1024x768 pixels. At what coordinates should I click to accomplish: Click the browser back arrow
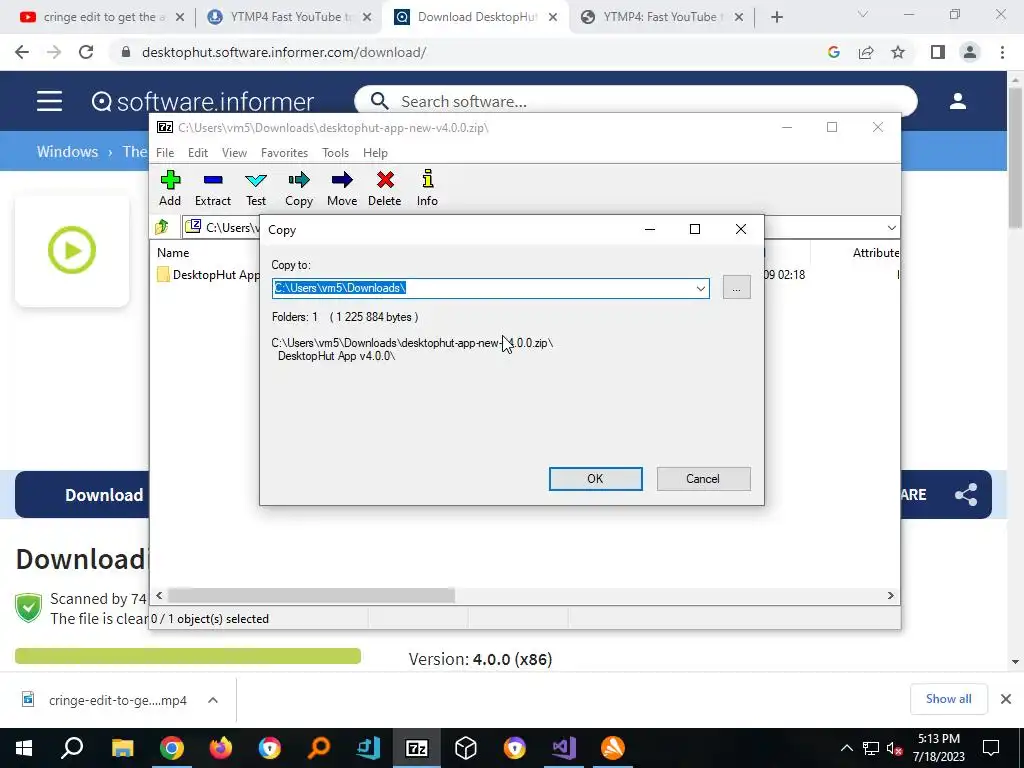(x=22, y=52)
